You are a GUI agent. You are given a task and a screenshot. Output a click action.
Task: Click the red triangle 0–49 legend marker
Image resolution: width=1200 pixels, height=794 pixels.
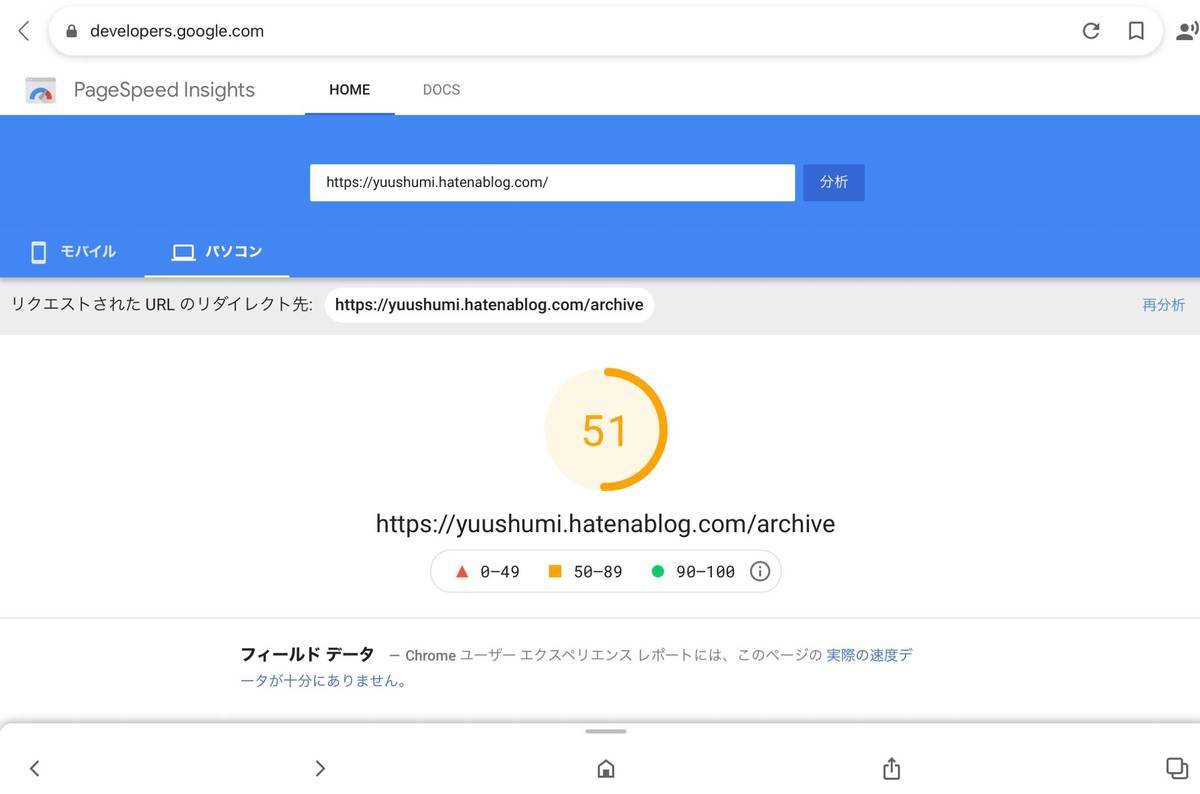(462, 572)
